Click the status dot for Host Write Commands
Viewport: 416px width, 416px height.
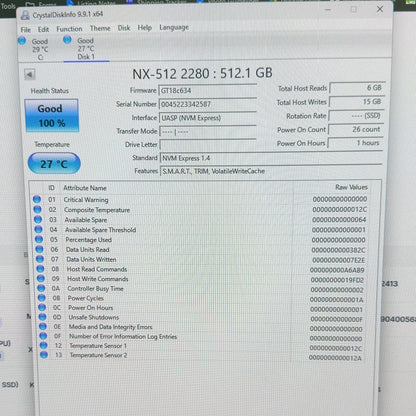[41, 278]
